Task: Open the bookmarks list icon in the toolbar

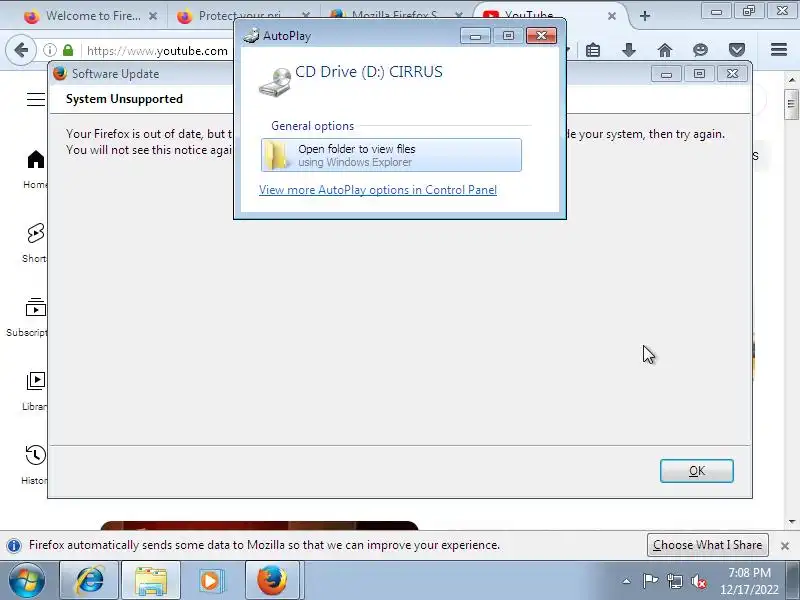Action: [x=593, y=50]
